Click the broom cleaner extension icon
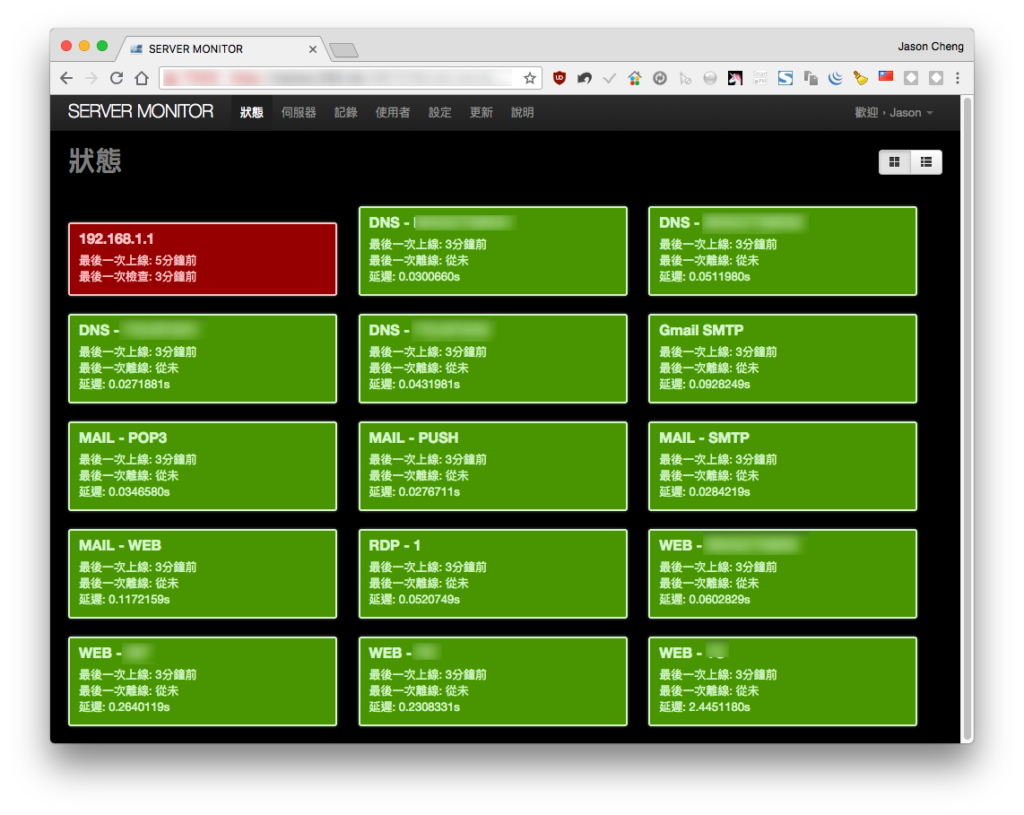Image resolution: width=1024 pixels, height=815 pixels. (861, 78)
